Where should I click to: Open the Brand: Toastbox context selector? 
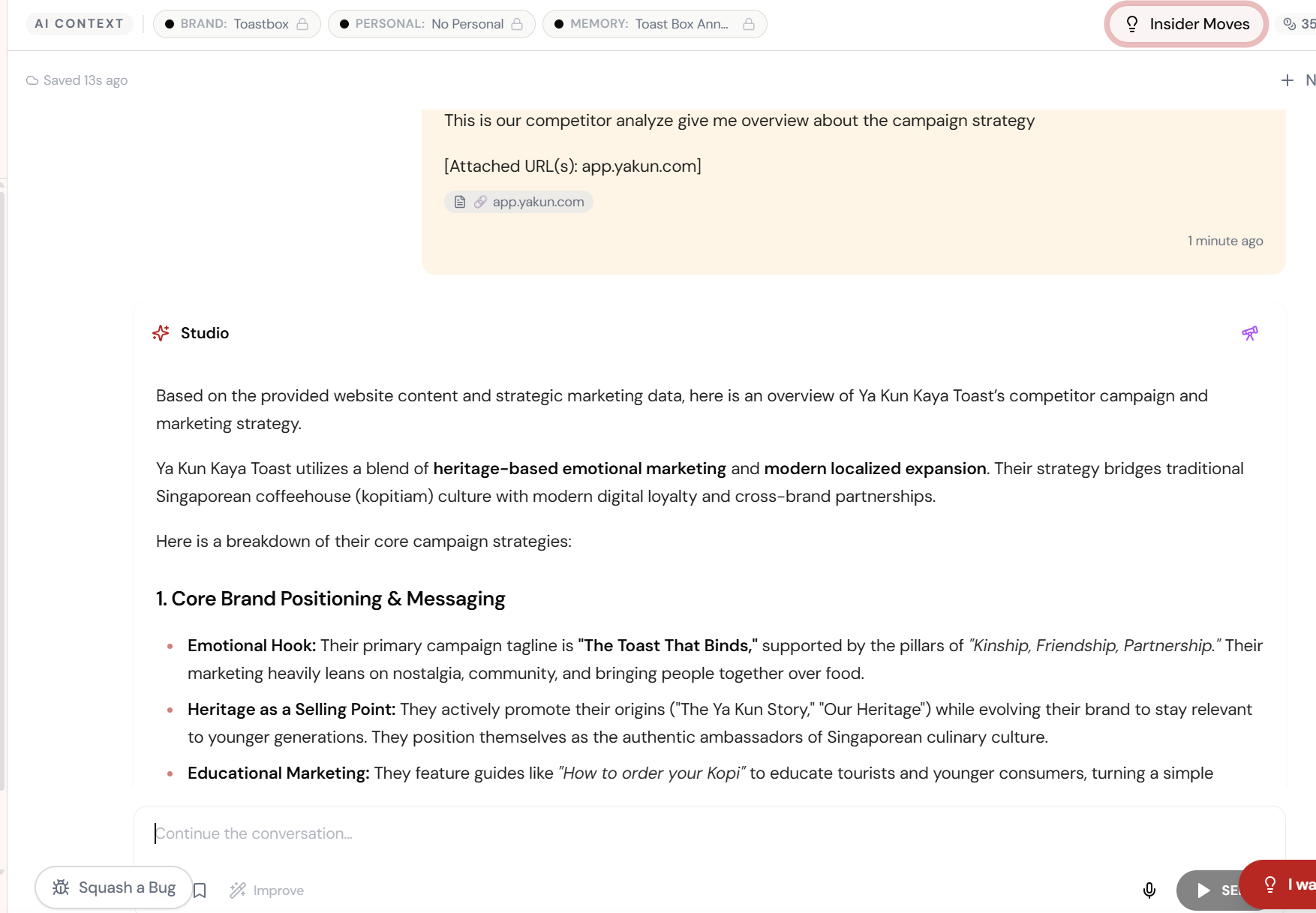[x=227, y=24]
